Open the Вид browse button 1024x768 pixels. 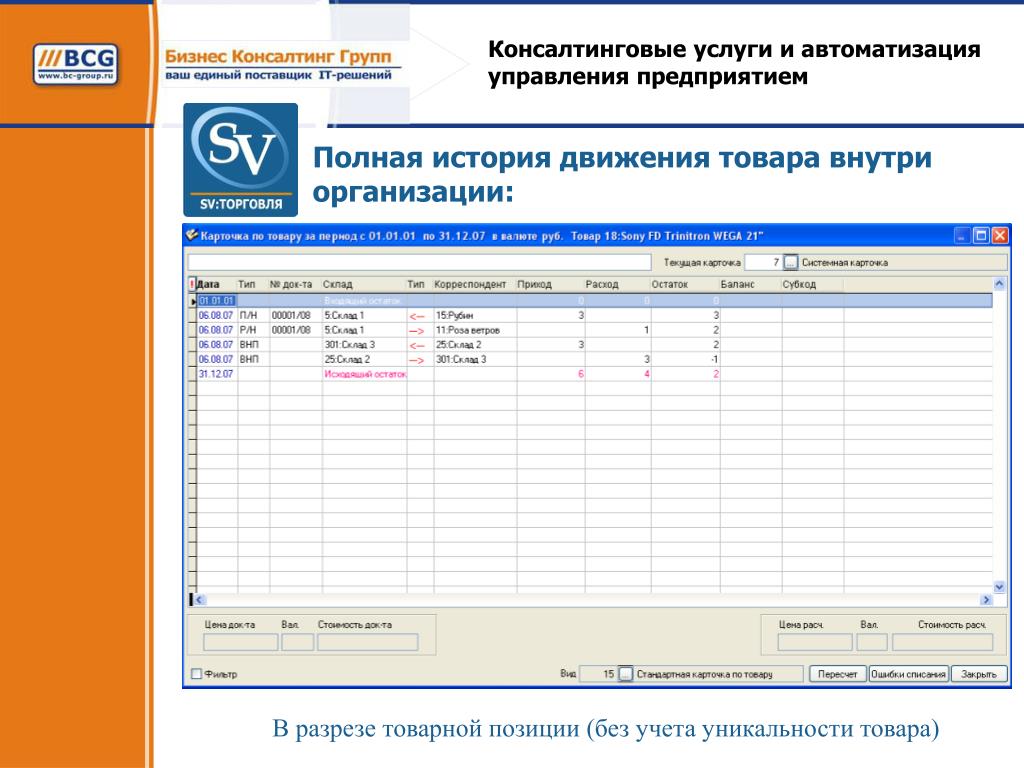pyautogui.click(x=625, y=673)
